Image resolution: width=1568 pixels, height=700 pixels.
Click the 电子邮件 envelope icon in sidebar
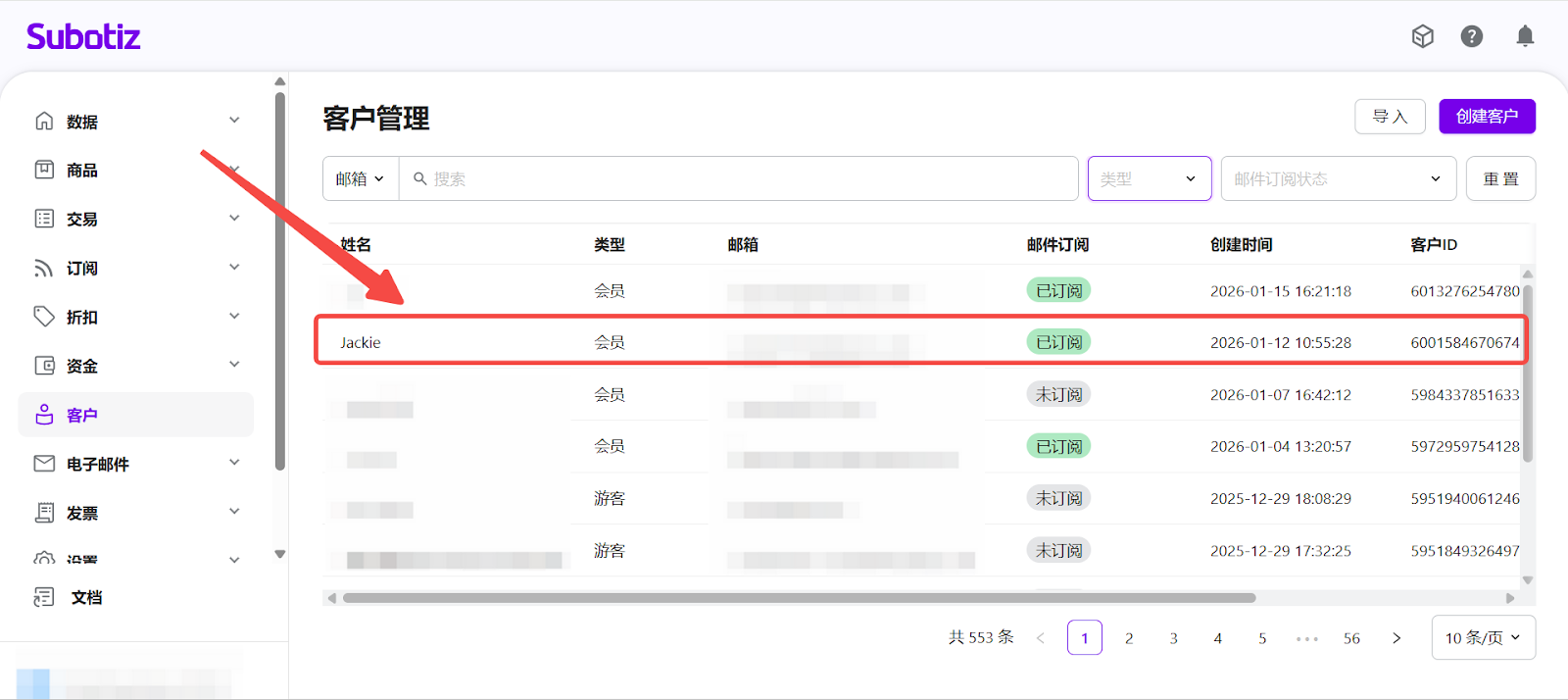pyautogui.click(x=44, y=464)
